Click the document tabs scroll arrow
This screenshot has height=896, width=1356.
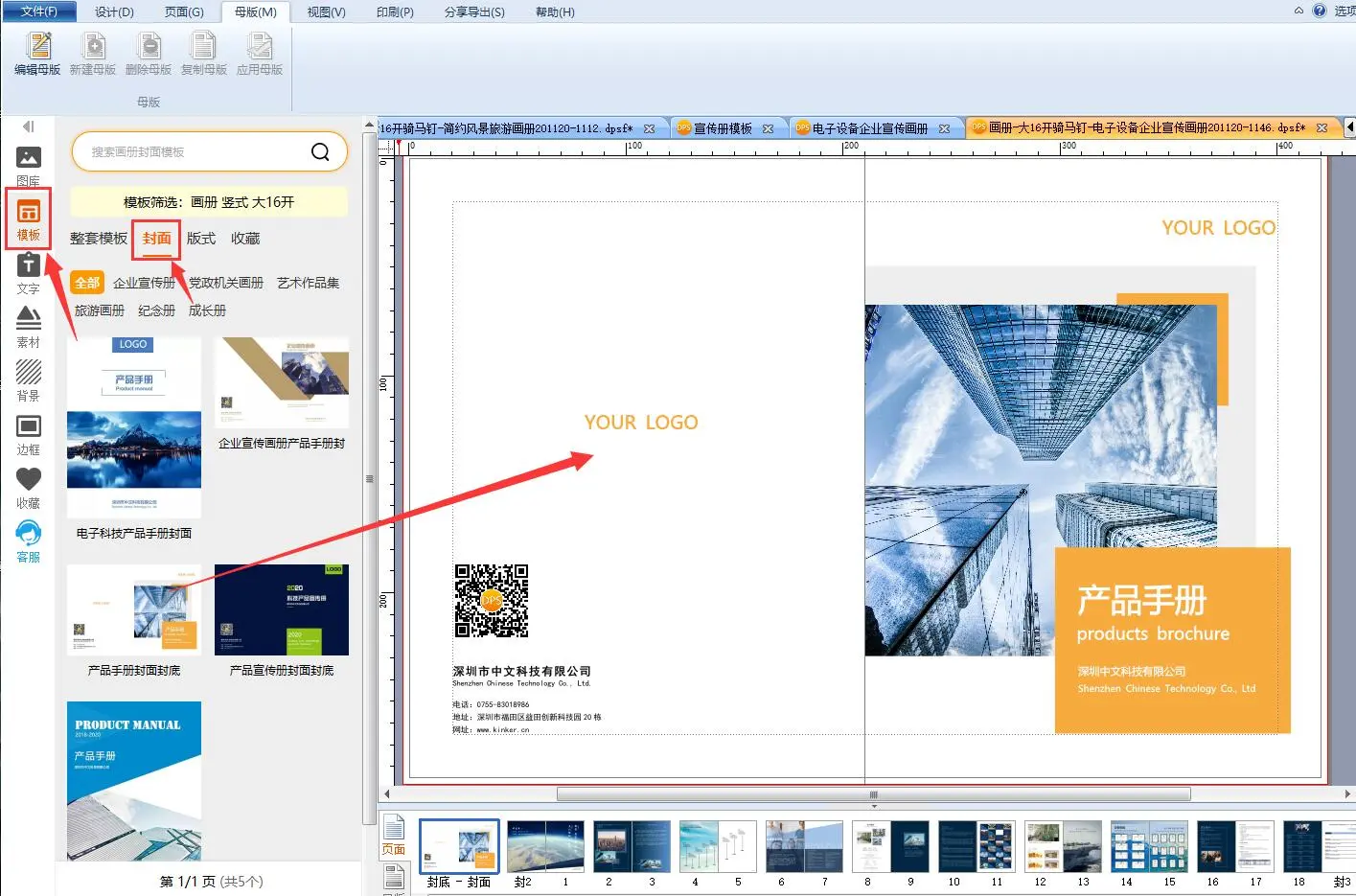[x=1350, y=126]
